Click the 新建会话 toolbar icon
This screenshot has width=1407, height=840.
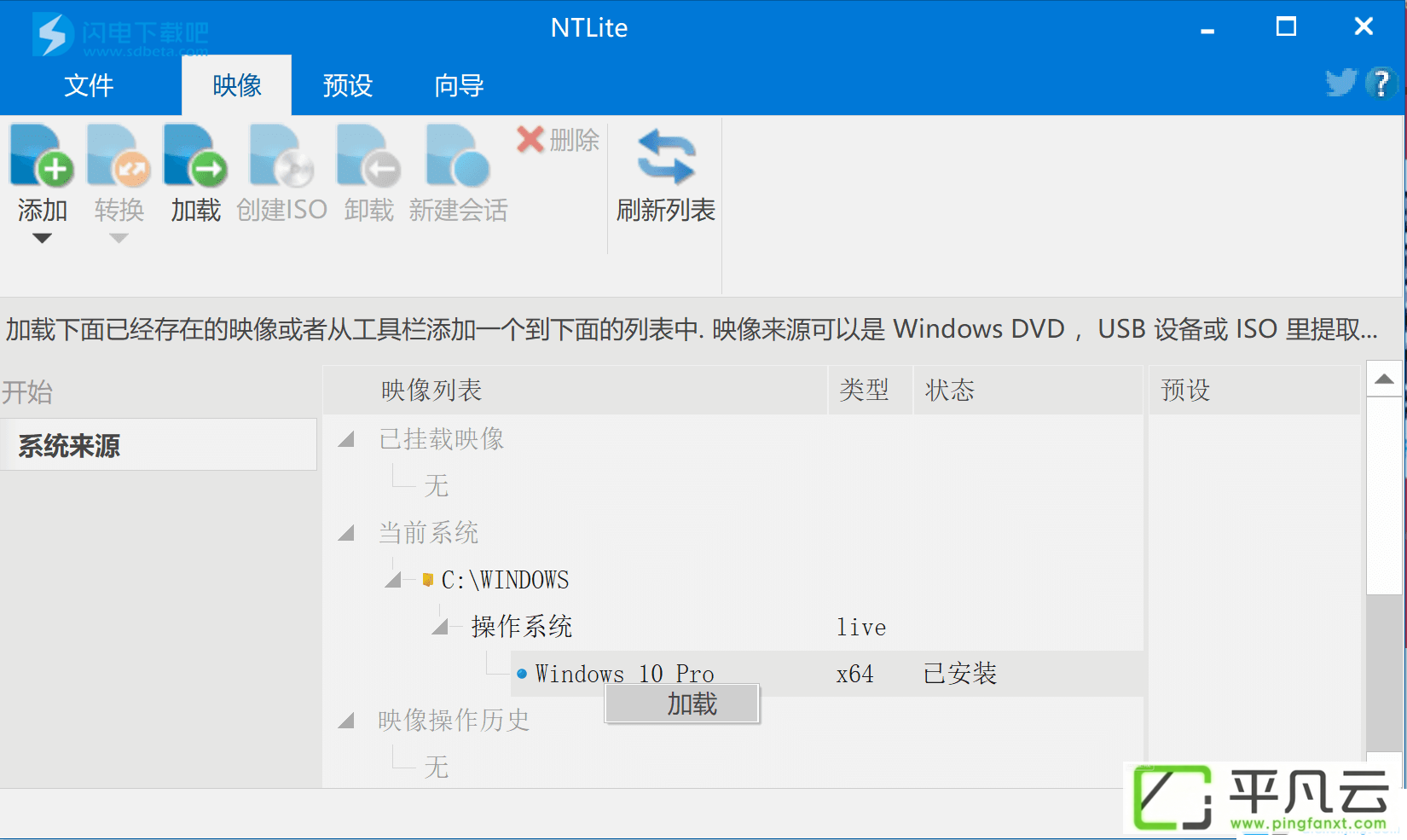coord(458,155)
